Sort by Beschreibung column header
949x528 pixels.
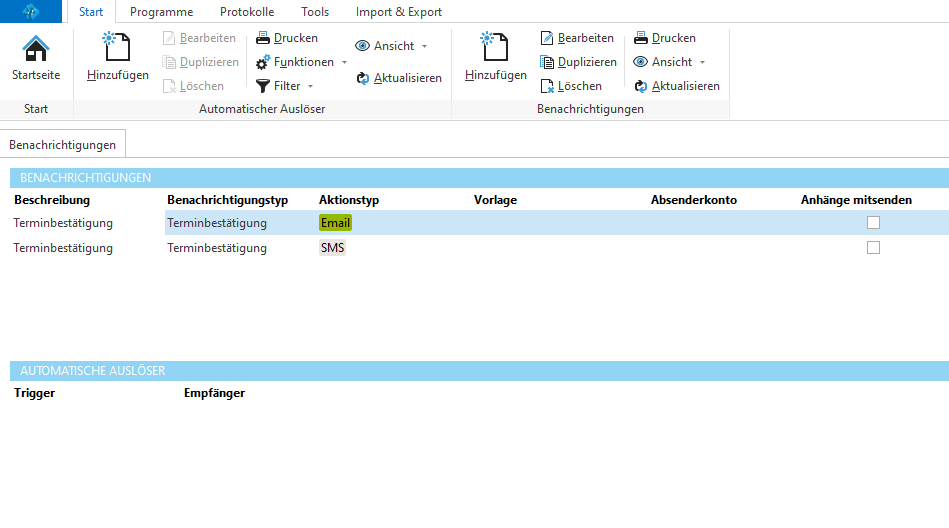click(x=52, y=200)
